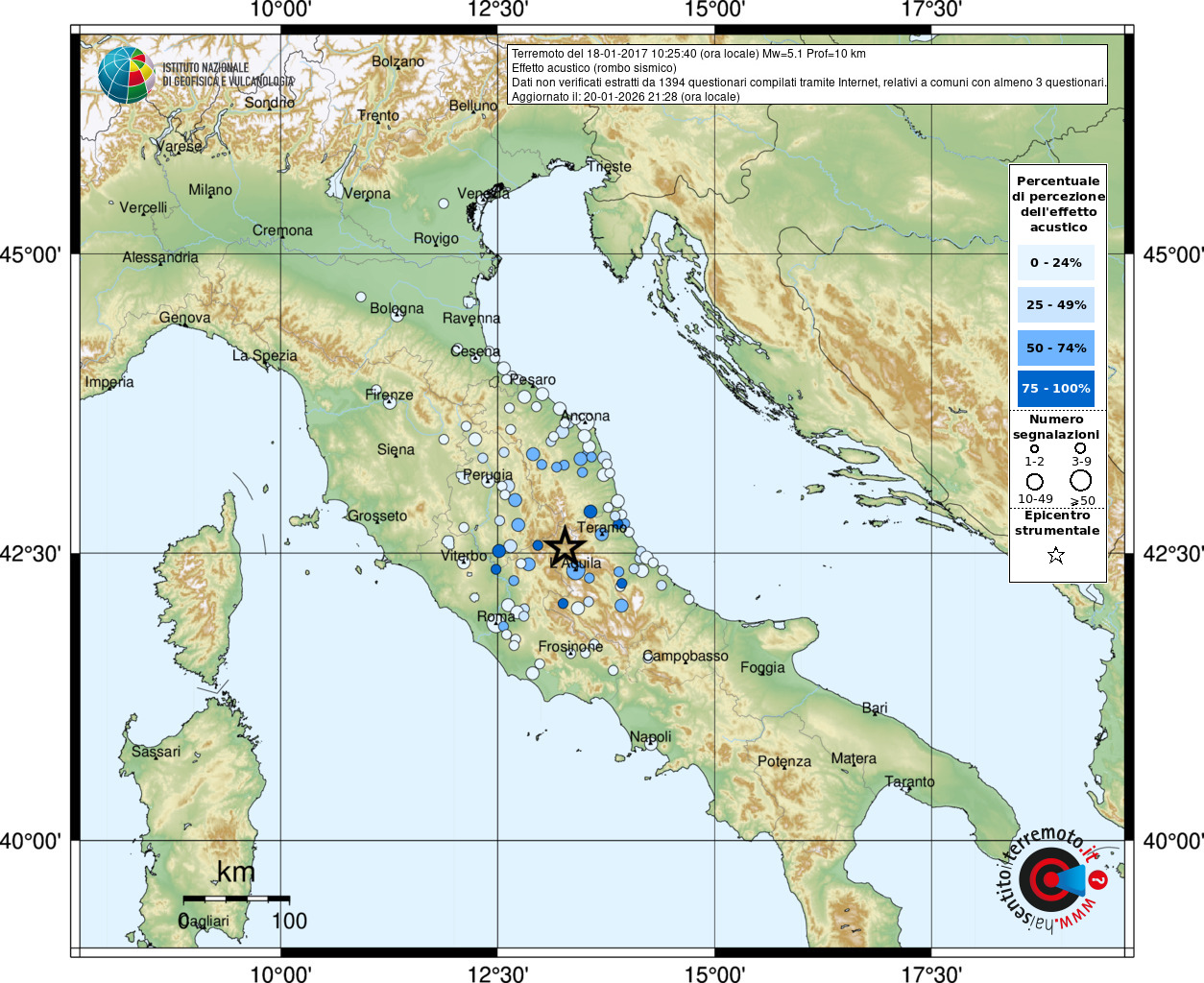This screenshot has width=1204, height=983.
Task: Click the earthquake info header text box
Action: tap(807, 75)
